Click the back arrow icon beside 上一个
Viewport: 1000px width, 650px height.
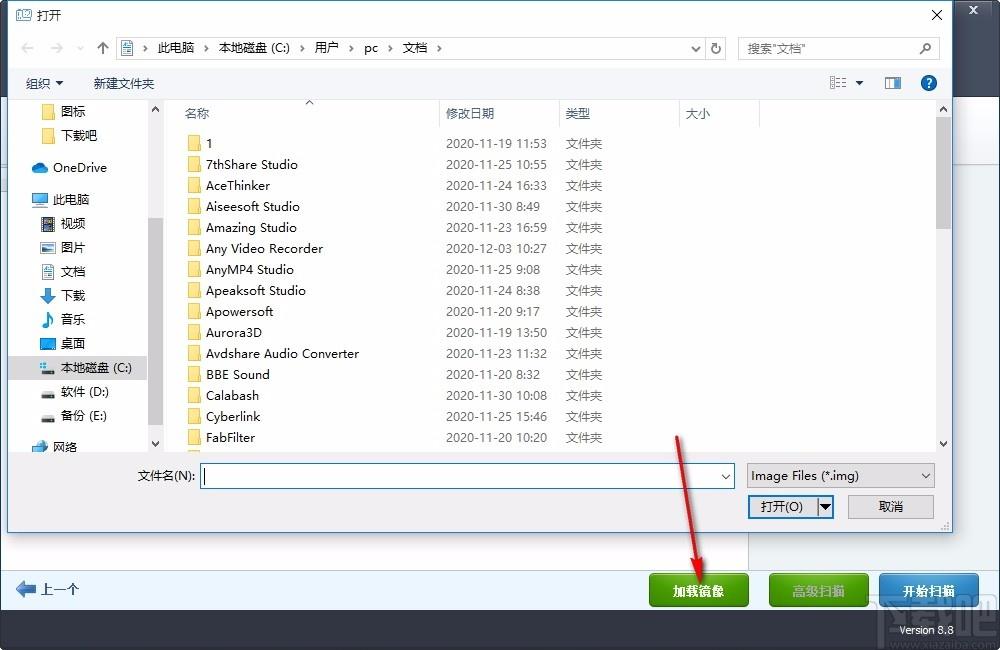point(26,589)
